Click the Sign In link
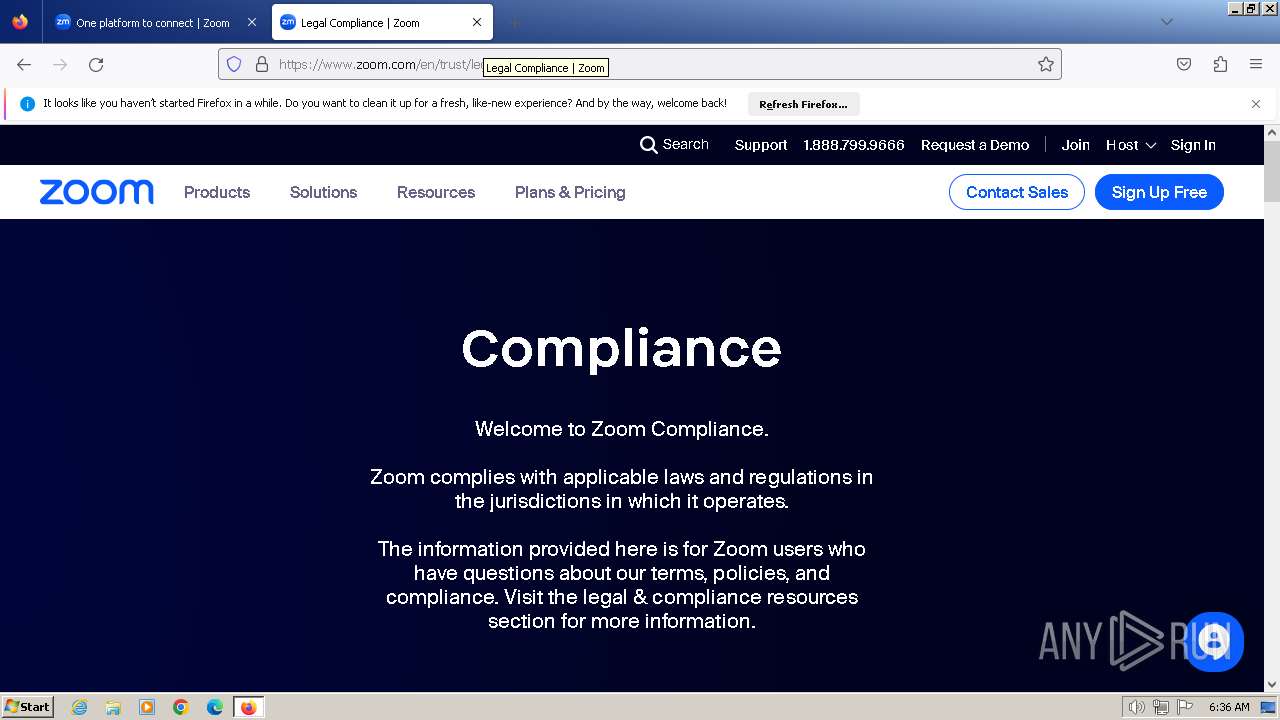 1193,145
